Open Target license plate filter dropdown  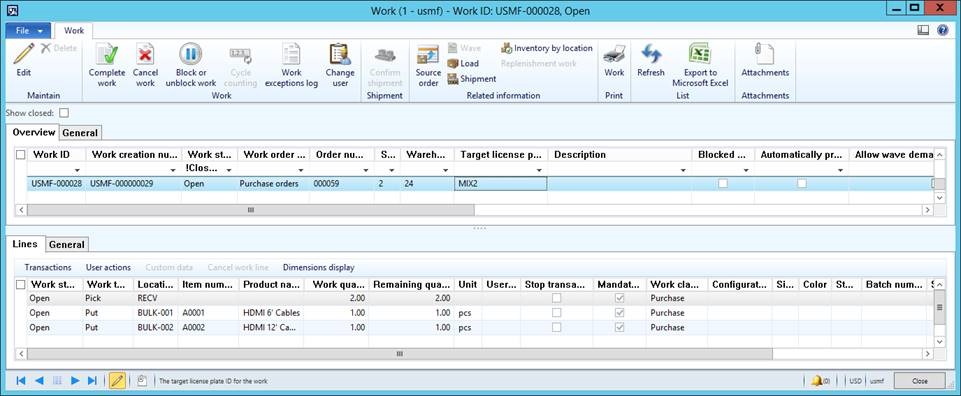tap(539, 170)
